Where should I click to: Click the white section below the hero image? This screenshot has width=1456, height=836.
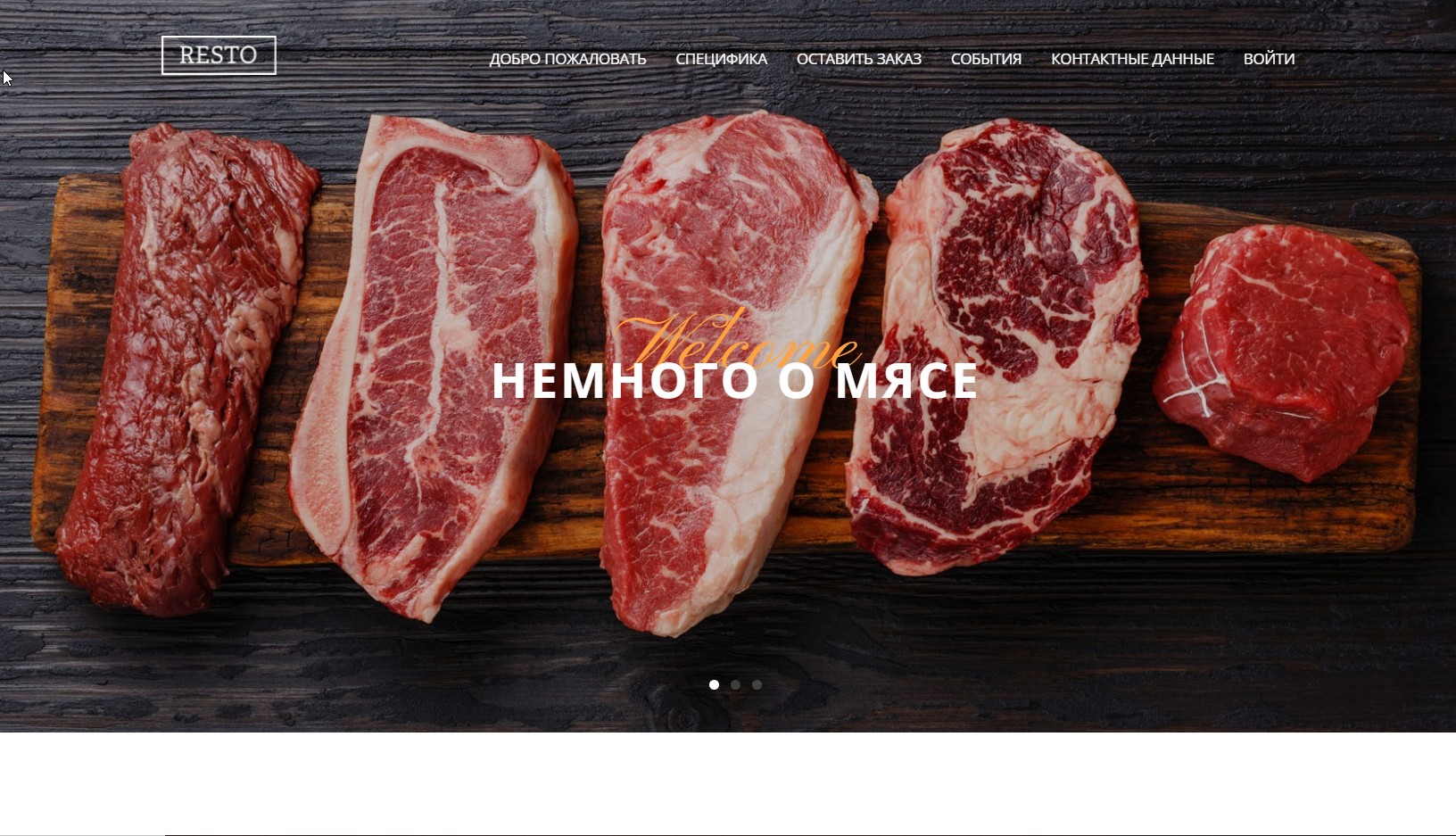728,783
